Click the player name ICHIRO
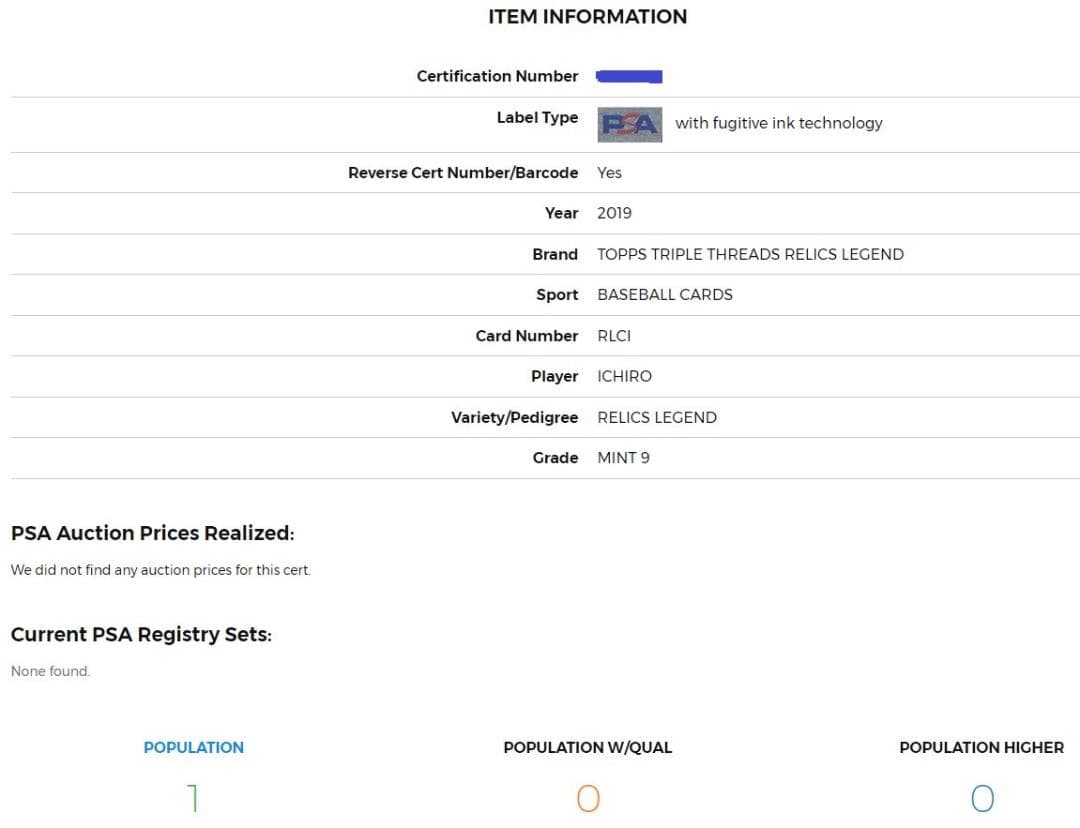1080x828 pixels. click(x=624, y=376)
